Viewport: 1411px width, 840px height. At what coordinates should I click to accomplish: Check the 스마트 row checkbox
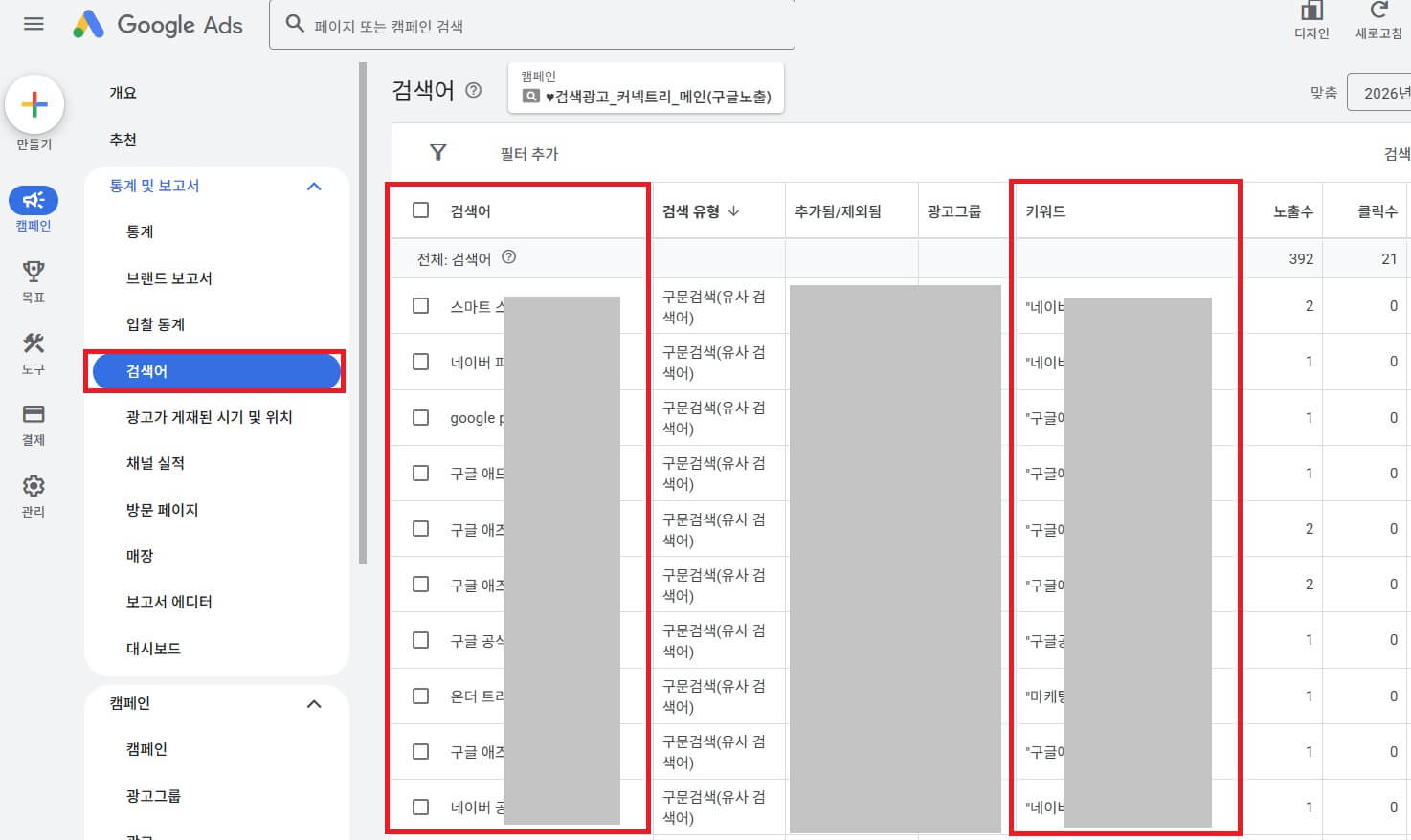coord(420,305)
